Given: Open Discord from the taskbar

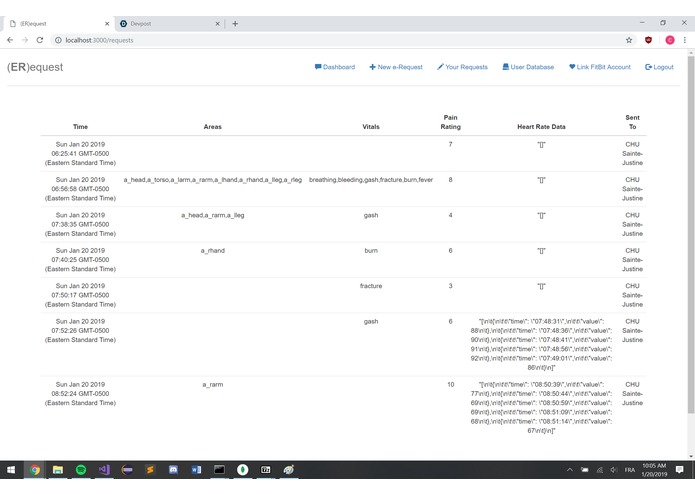Looking at the screenshot, I should point(173,470).
